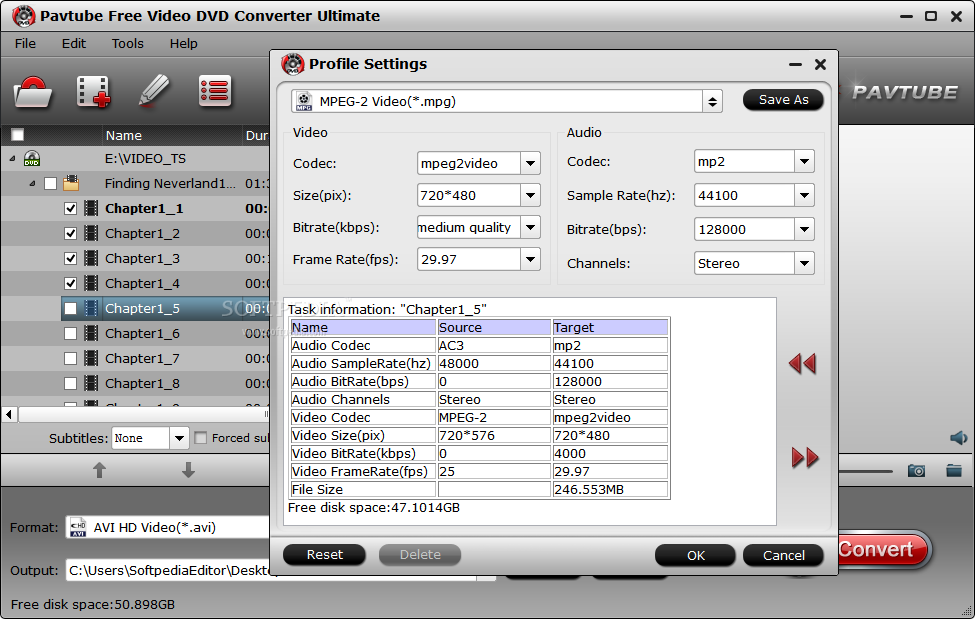Click the film strip icon of Chapter1_6
The image size is (975, 619).
91,333
